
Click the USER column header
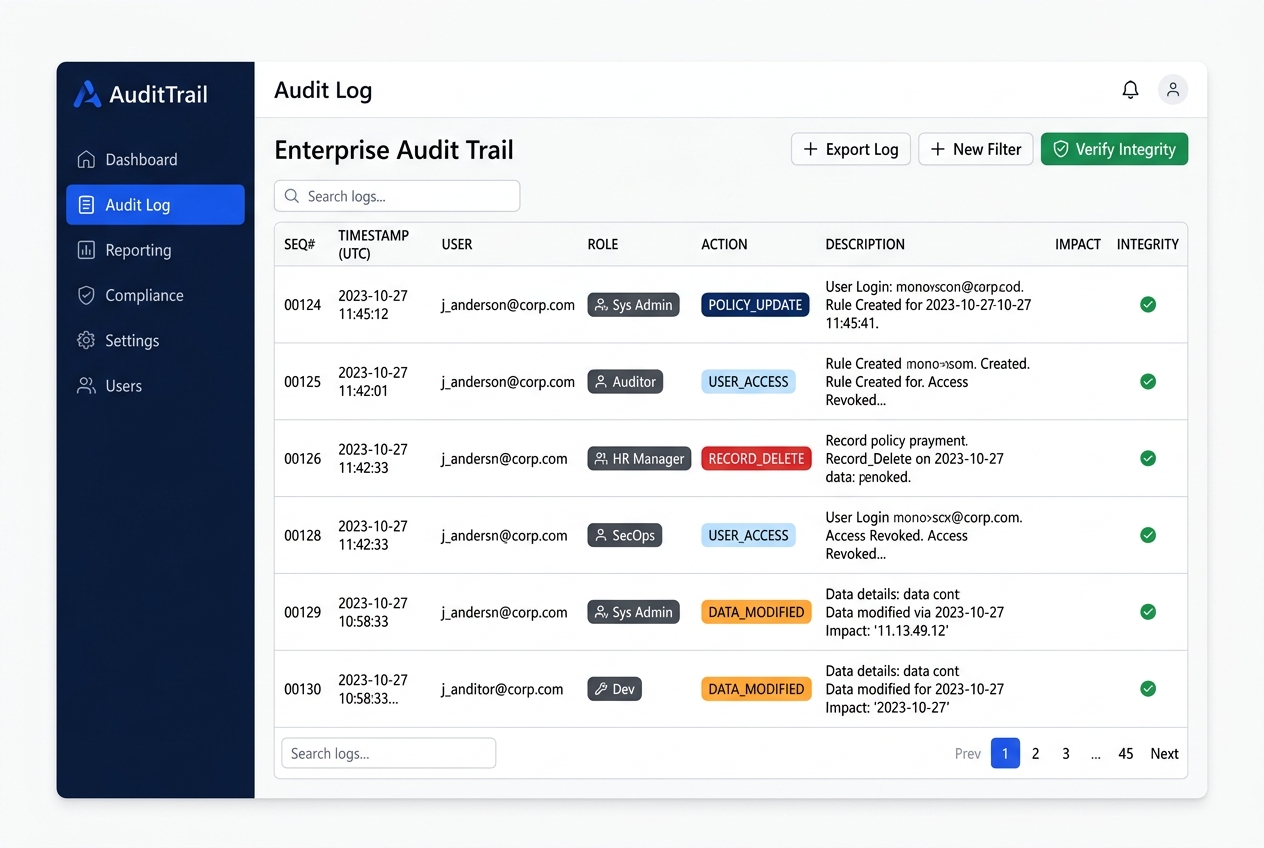(457, 244)
